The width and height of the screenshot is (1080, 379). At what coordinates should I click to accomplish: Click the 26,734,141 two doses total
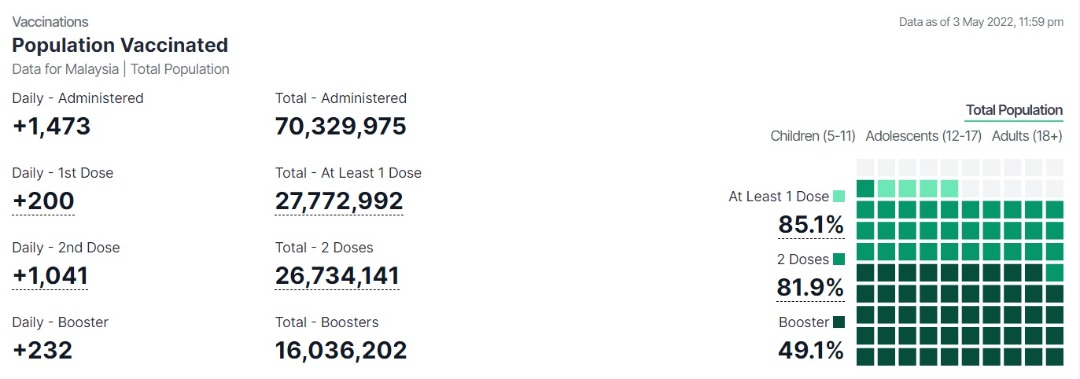(337, 276)
